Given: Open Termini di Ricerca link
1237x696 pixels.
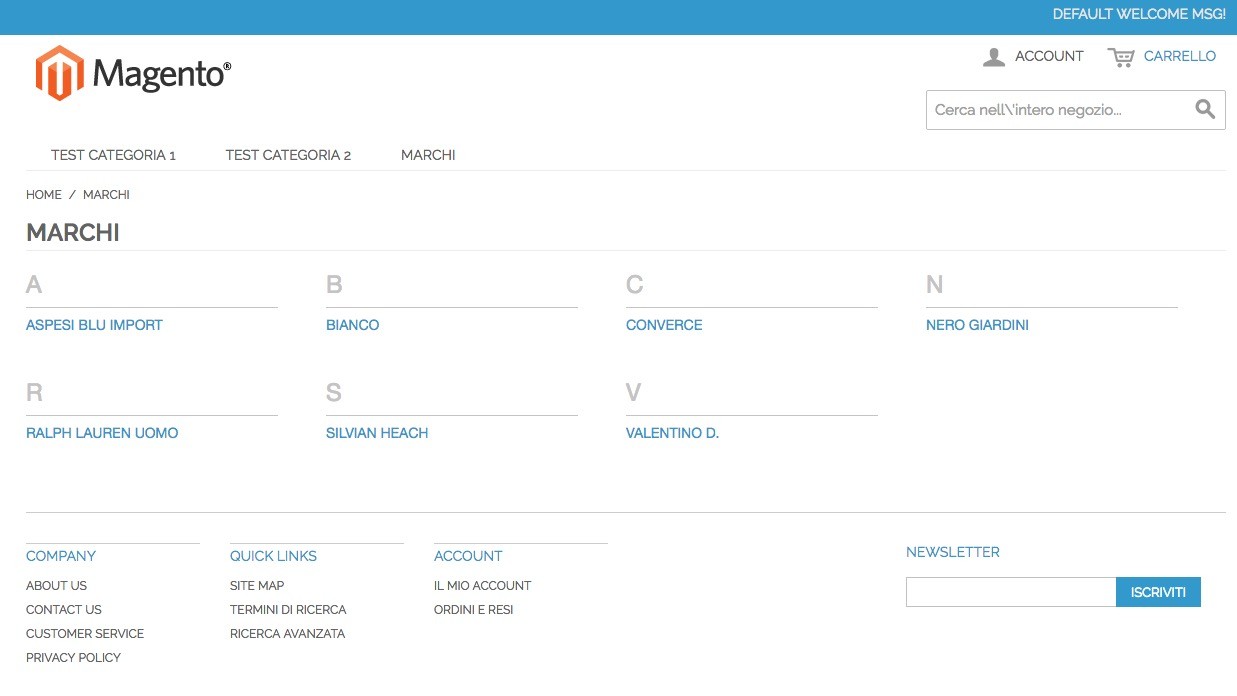Looking at the screenshot, I should [288, 610].
